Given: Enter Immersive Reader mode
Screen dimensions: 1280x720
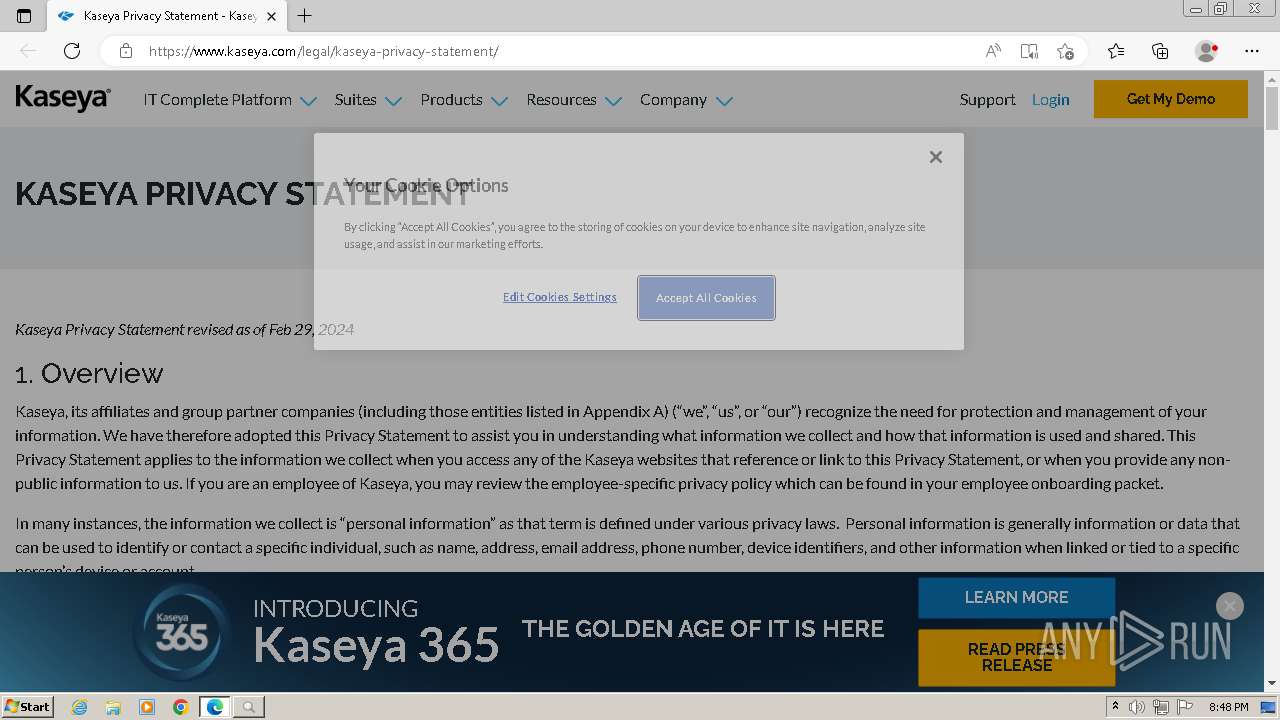Looking at the screenshot, I should (1029, 51).
